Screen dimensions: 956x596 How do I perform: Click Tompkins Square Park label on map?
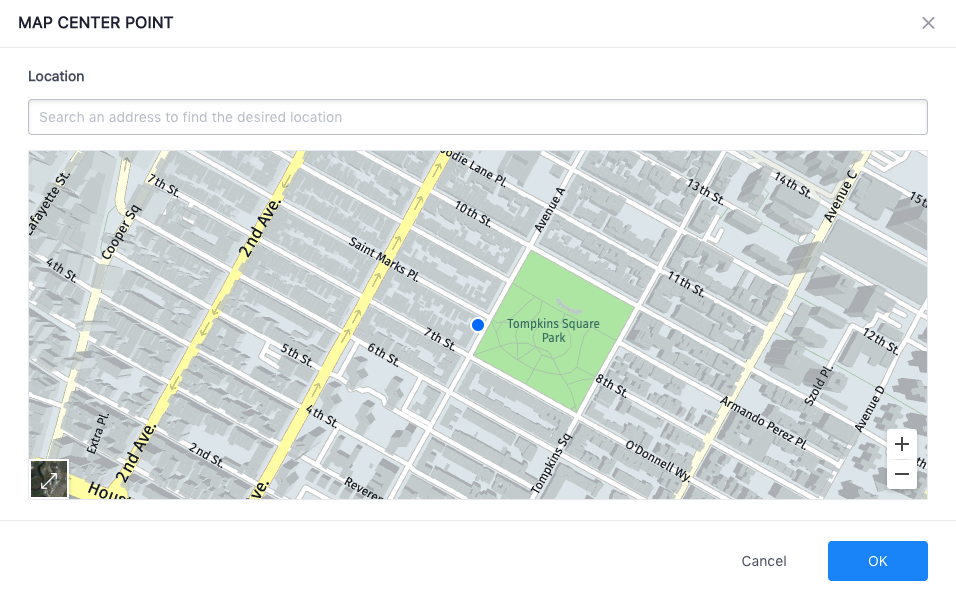pos(553,331)
